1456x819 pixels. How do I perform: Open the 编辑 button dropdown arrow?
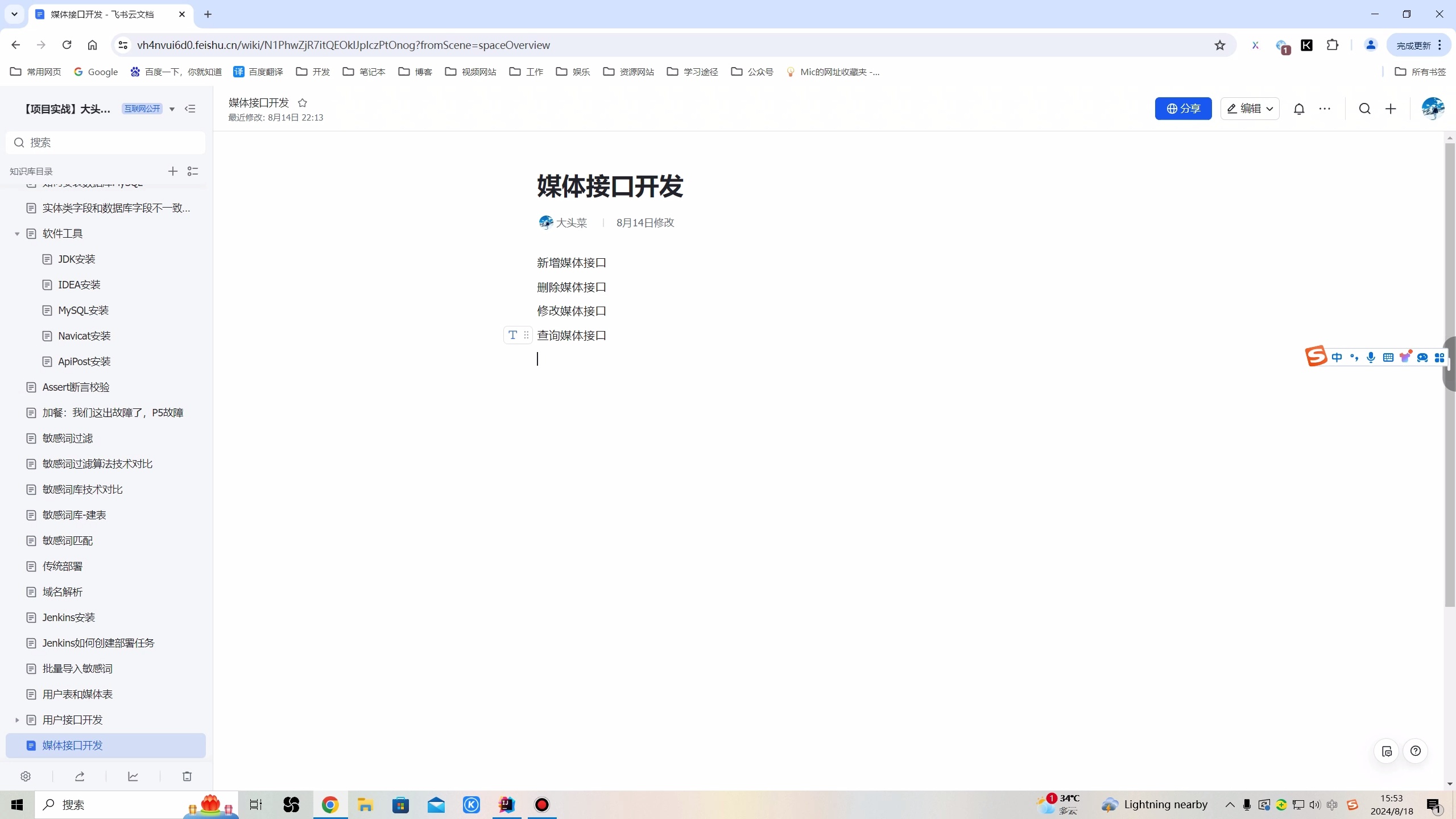[1270, 108]
